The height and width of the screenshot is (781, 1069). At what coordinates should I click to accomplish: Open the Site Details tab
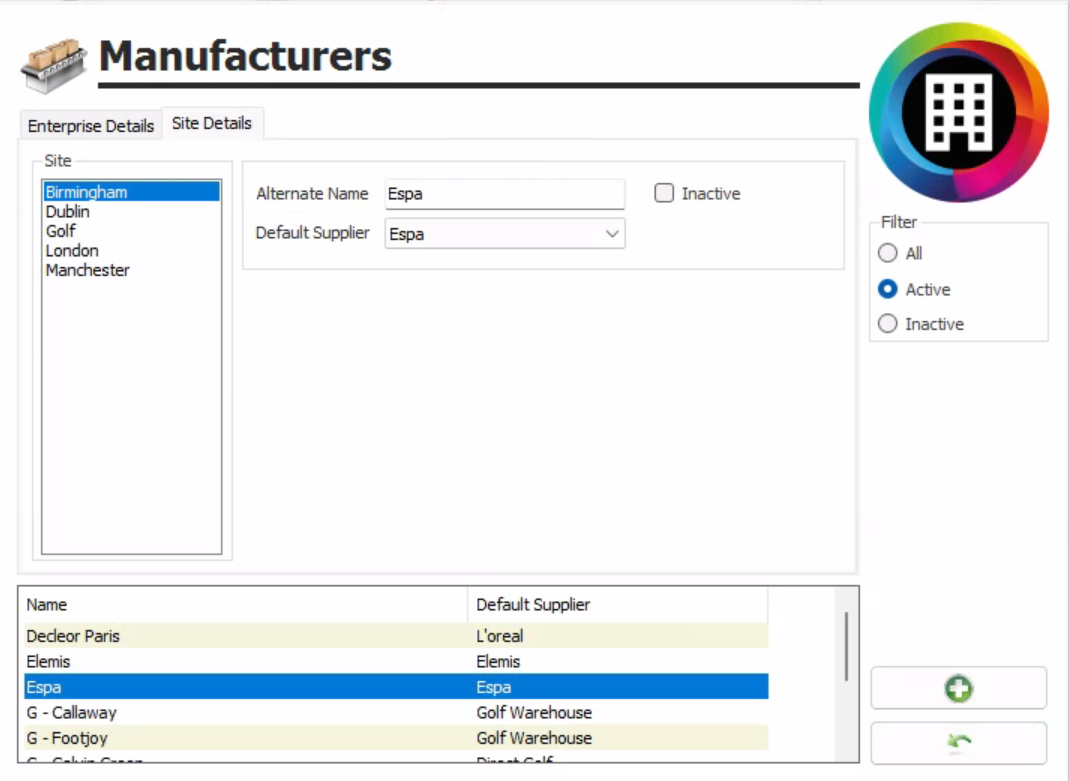click(212, 124)
